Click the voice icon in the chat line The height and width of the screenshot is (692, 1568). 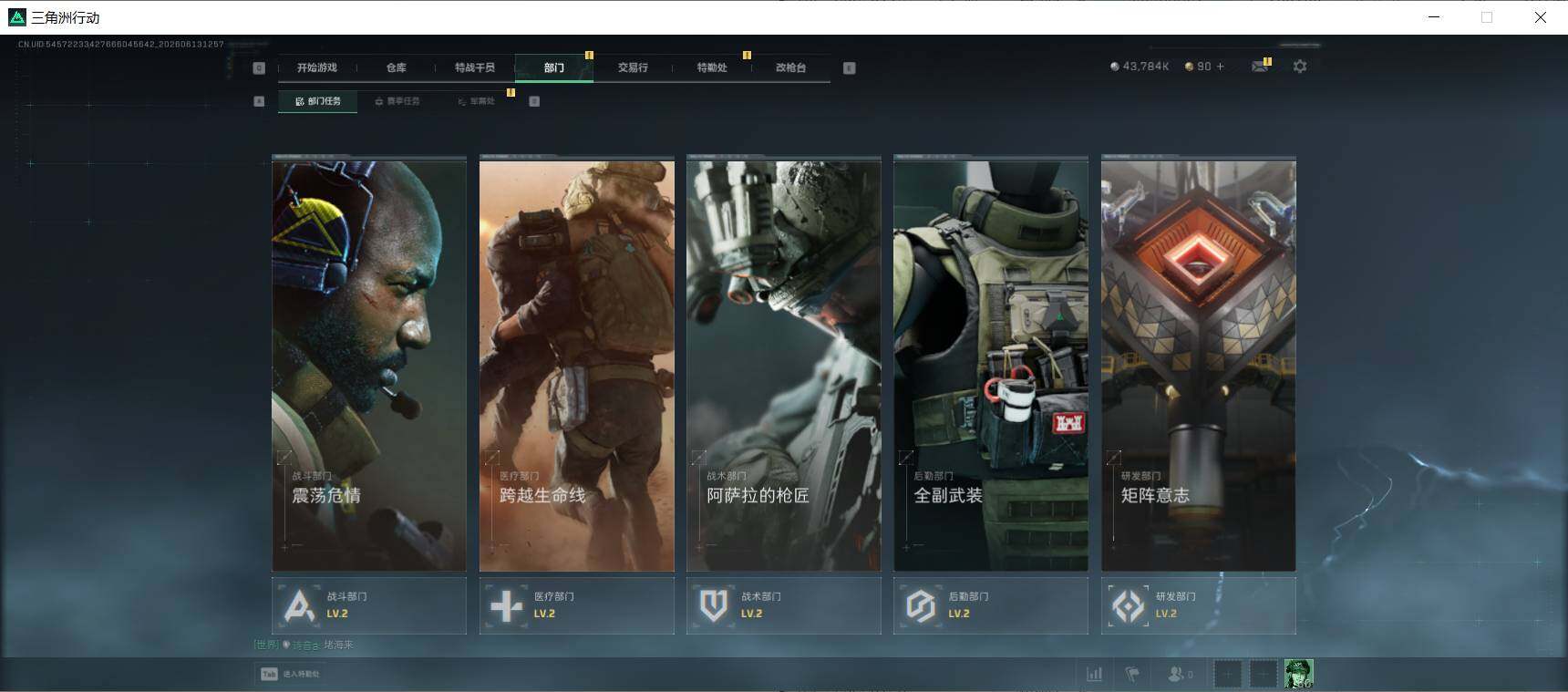(x=286, y=645)
